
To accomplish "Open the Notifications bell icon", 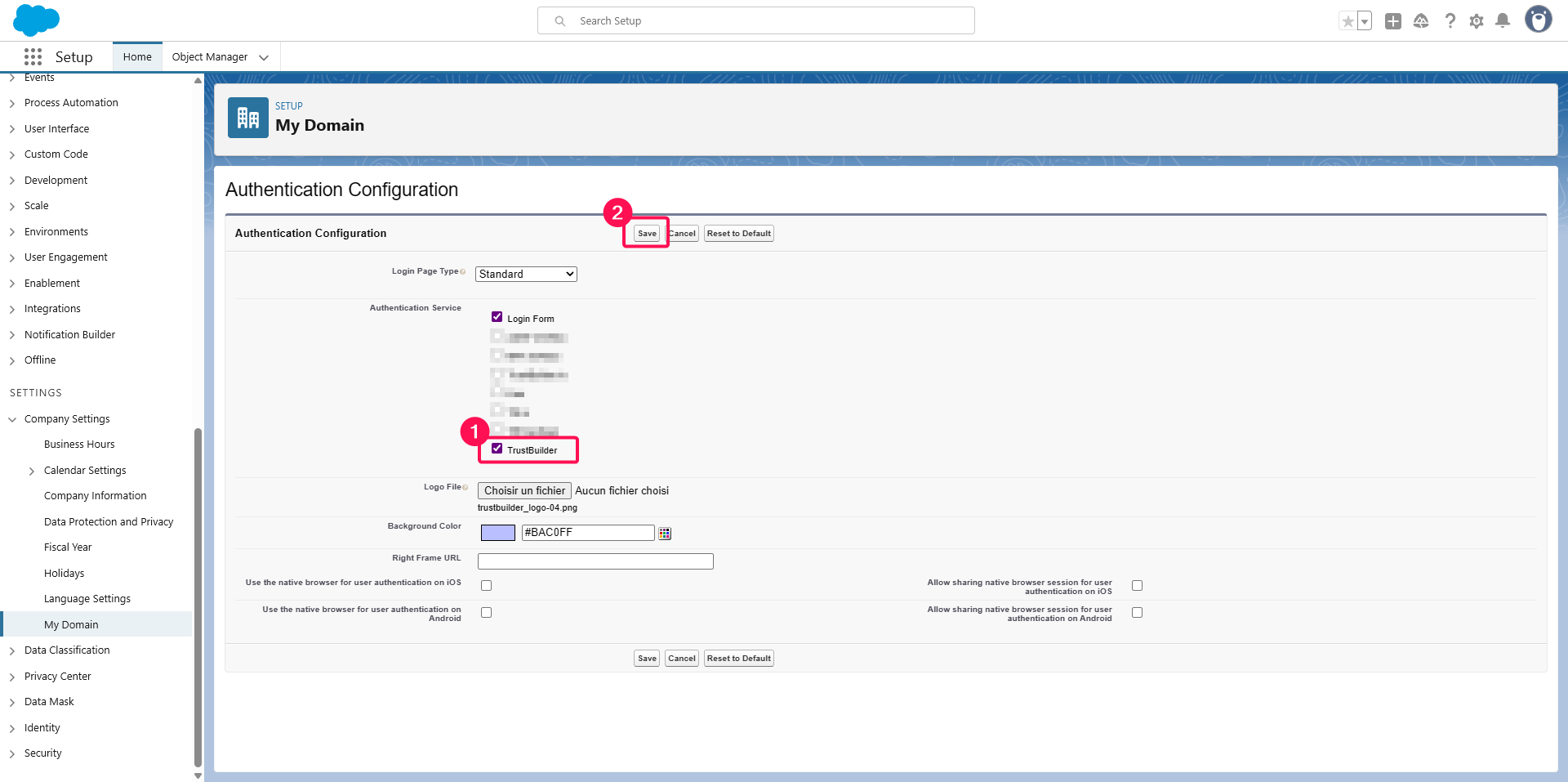I will [1503, 21].
